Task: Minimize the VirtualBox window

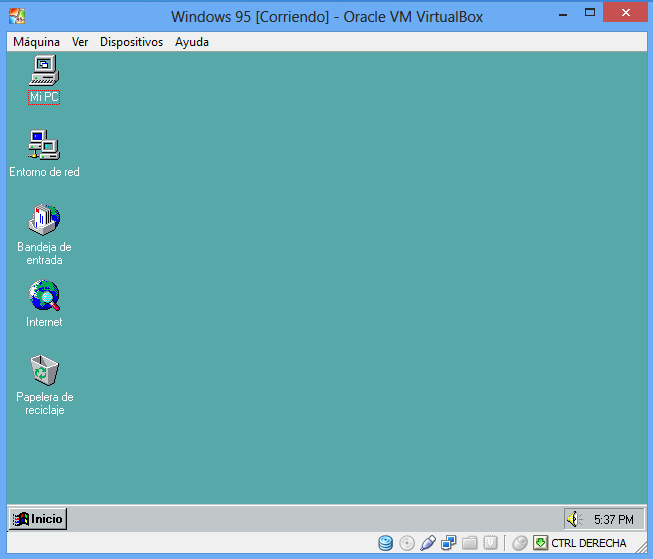Action: (x=563, y=15)
